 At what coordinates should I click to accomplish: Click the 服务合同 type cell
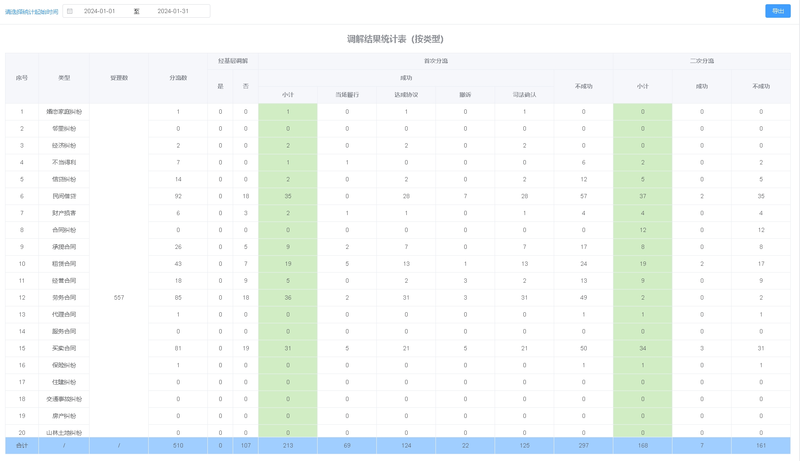[64, 331]
